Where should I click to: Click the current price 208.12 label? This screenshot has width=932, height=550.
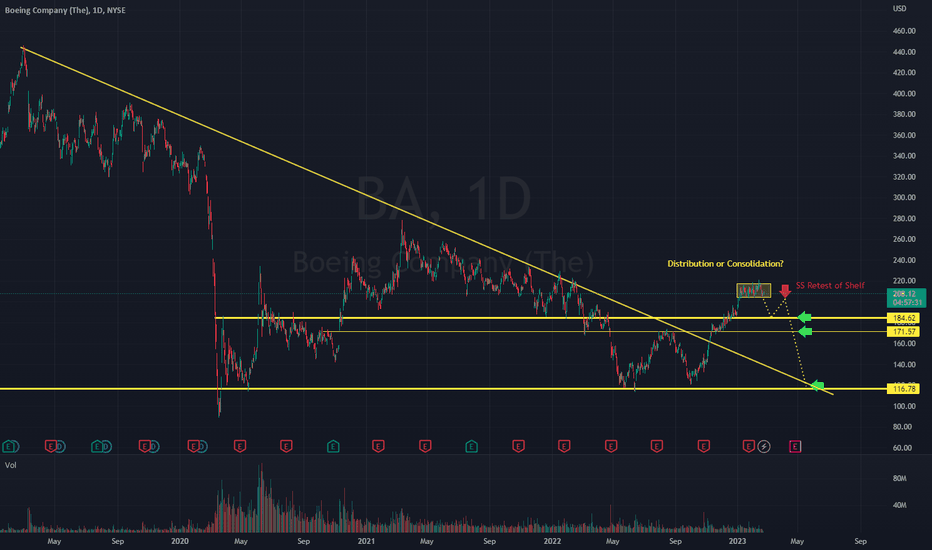[906, 297]
